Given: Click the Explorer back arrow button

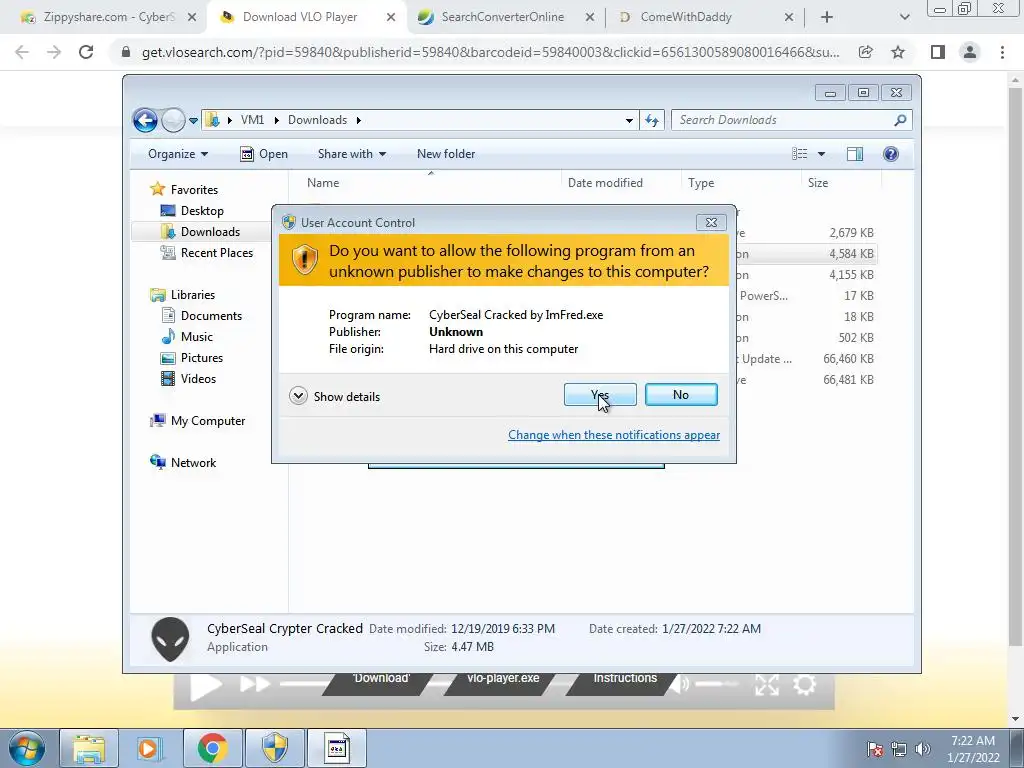Looking at the screenshot, I should (145, 120).
